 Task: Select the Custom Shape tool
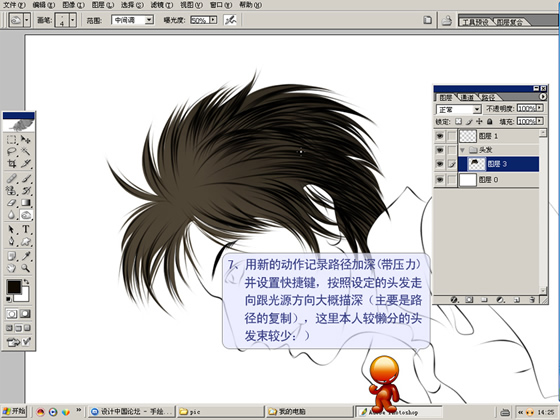tap(25, 241)
